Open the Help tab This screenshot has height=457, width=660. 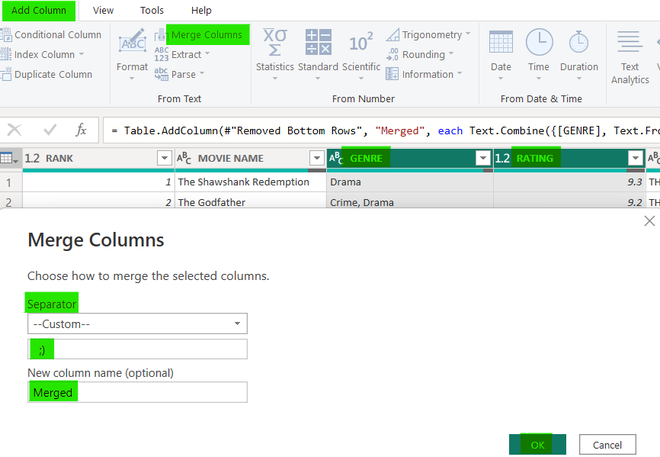201,11
